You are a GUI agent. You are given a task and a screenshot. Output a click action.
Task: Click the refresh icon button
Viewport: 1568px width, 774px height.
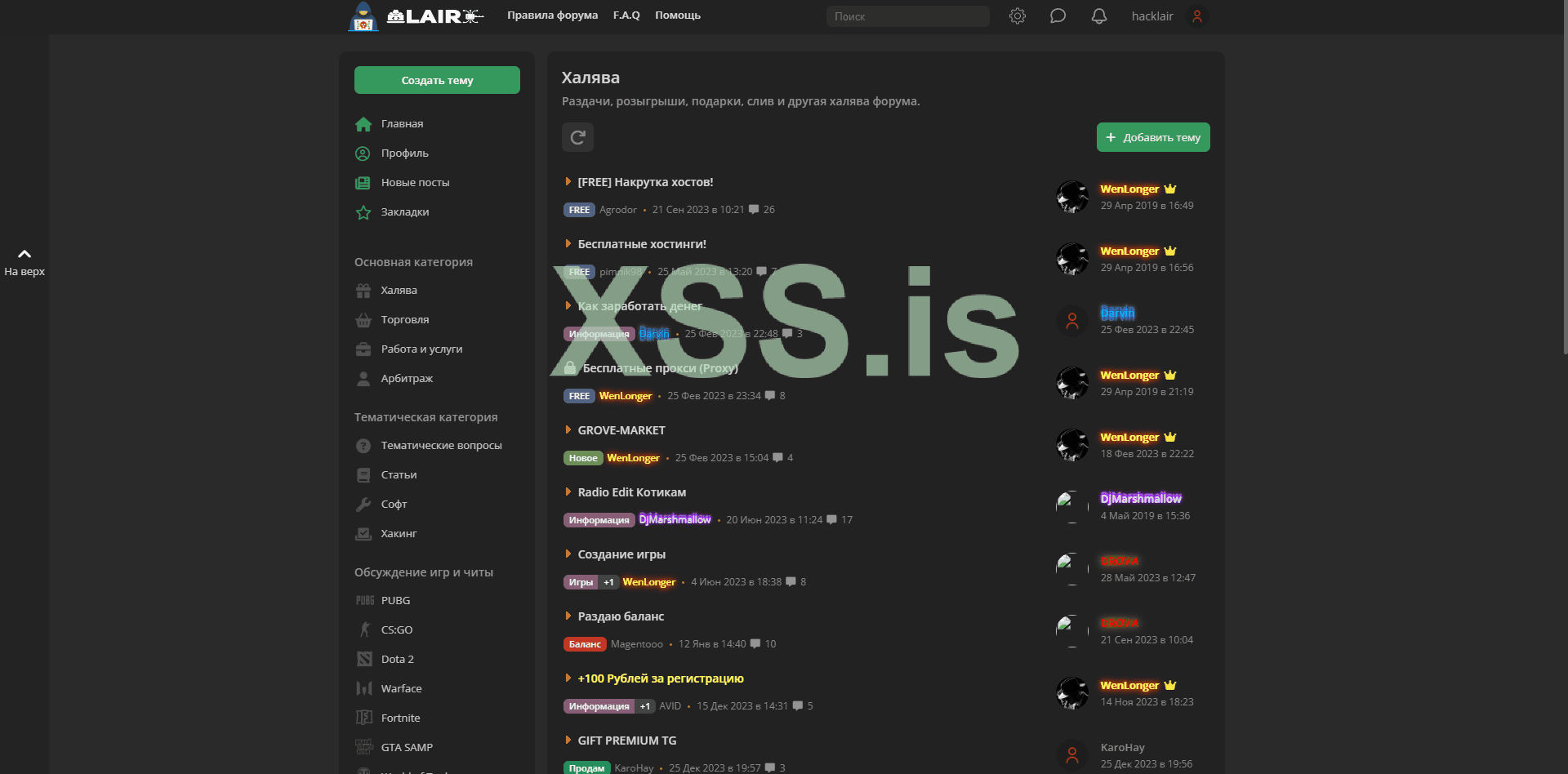pos(577,137)
